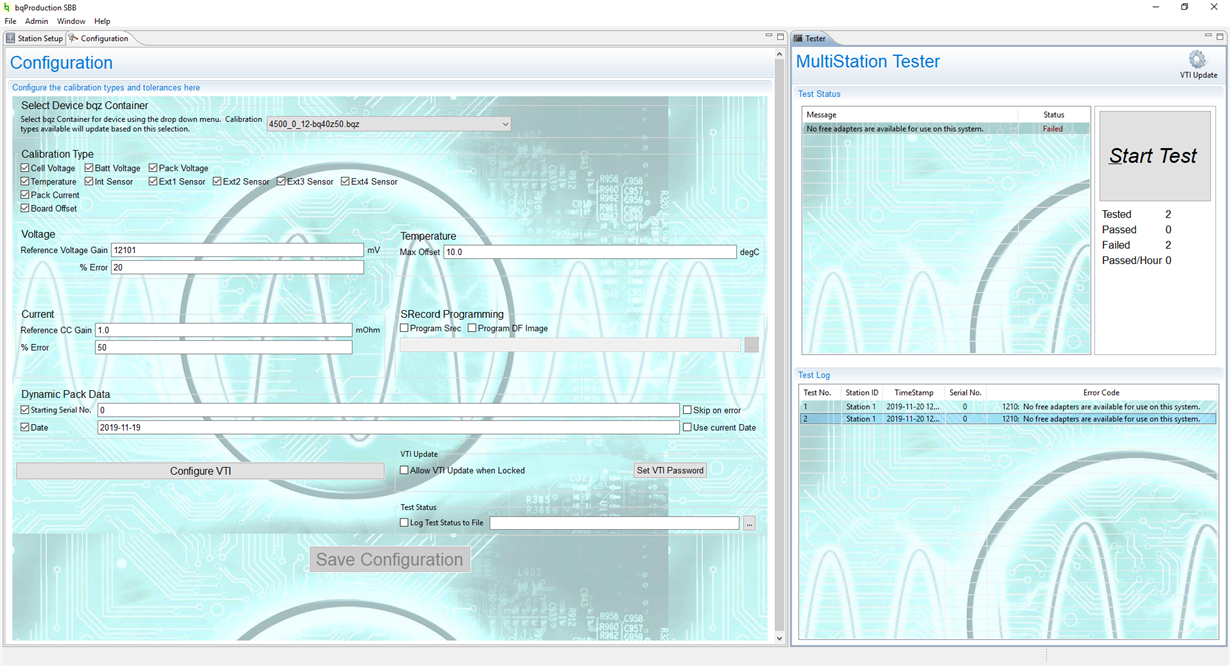Click the scroll down arrow in Configuration panel
Image resolution: width=1230 pixels, height=666 pixels.
(780, 638)
